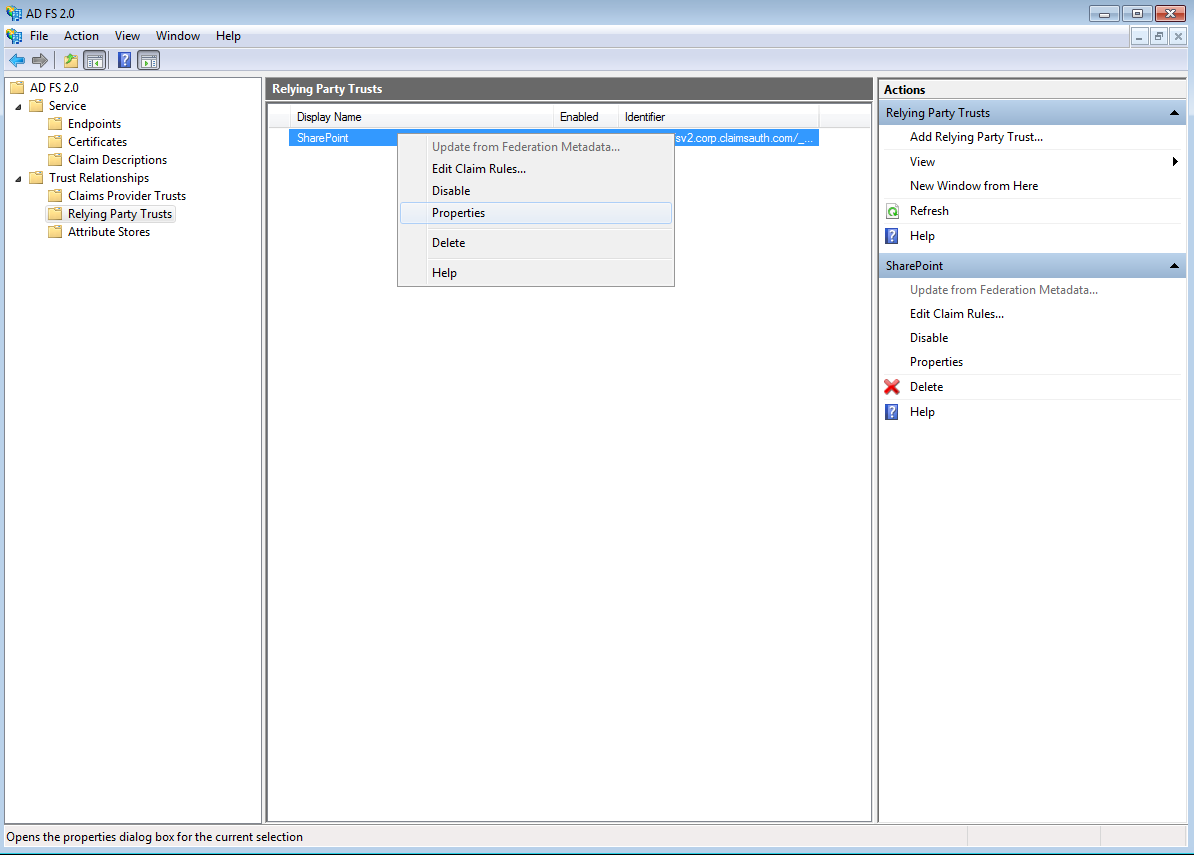Click the Endpoints folder icon

55,123
